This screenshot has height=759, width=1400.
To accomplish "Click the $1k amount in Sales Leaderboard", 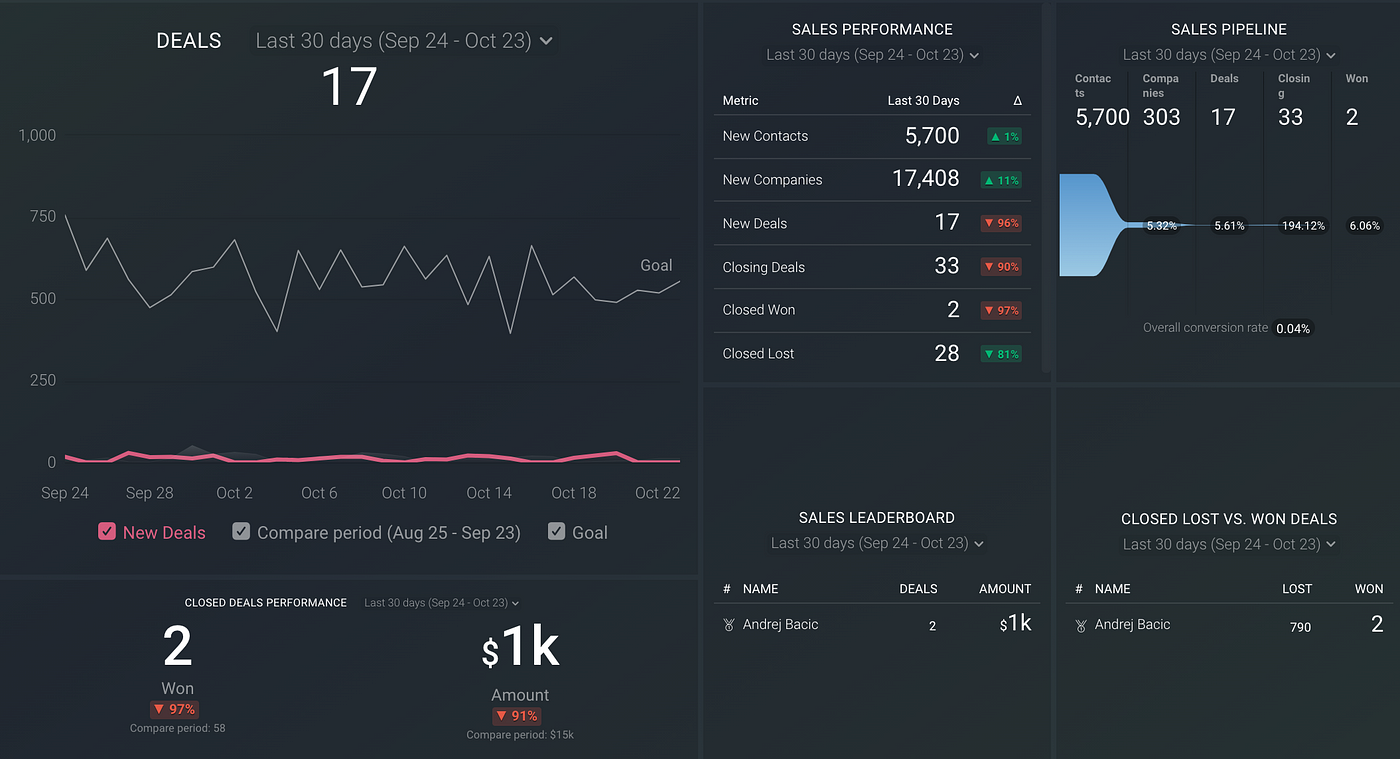I will [x=1015, y=624].
